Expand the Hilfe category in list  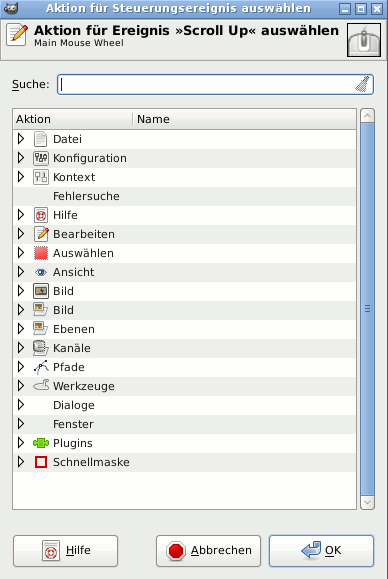coord(21,215)
